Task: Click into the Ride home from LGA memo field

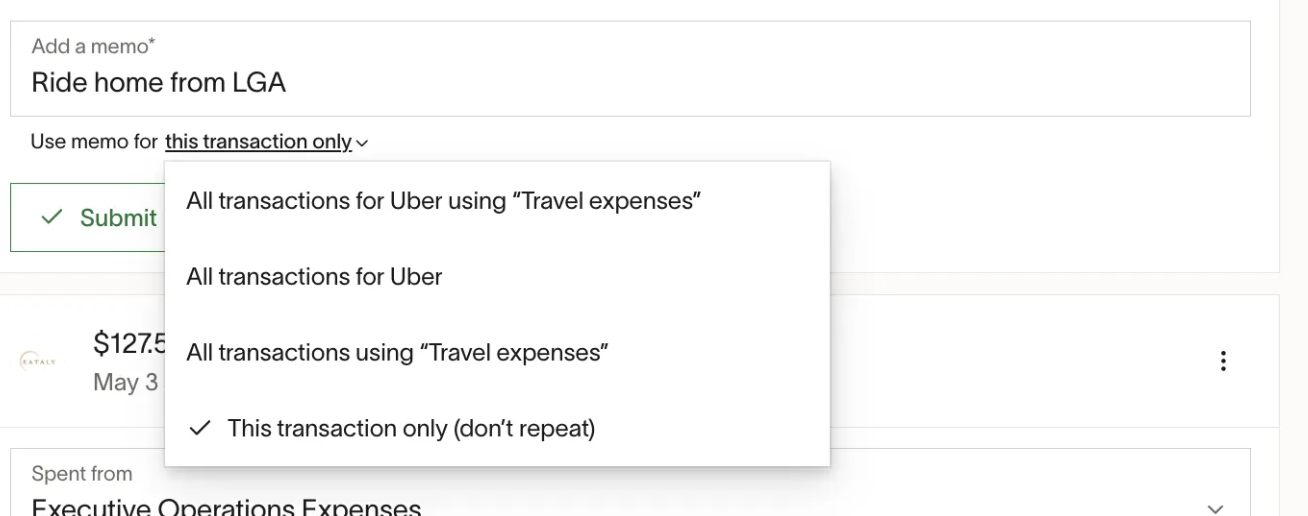Action: (630, 69)
